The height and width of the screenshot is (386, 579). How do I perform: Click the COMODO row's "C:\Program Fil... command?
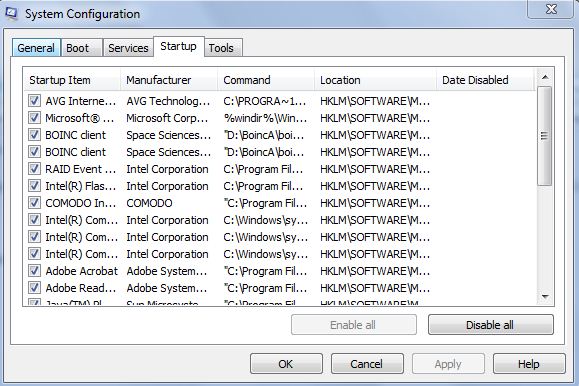[x=265, y=203]
